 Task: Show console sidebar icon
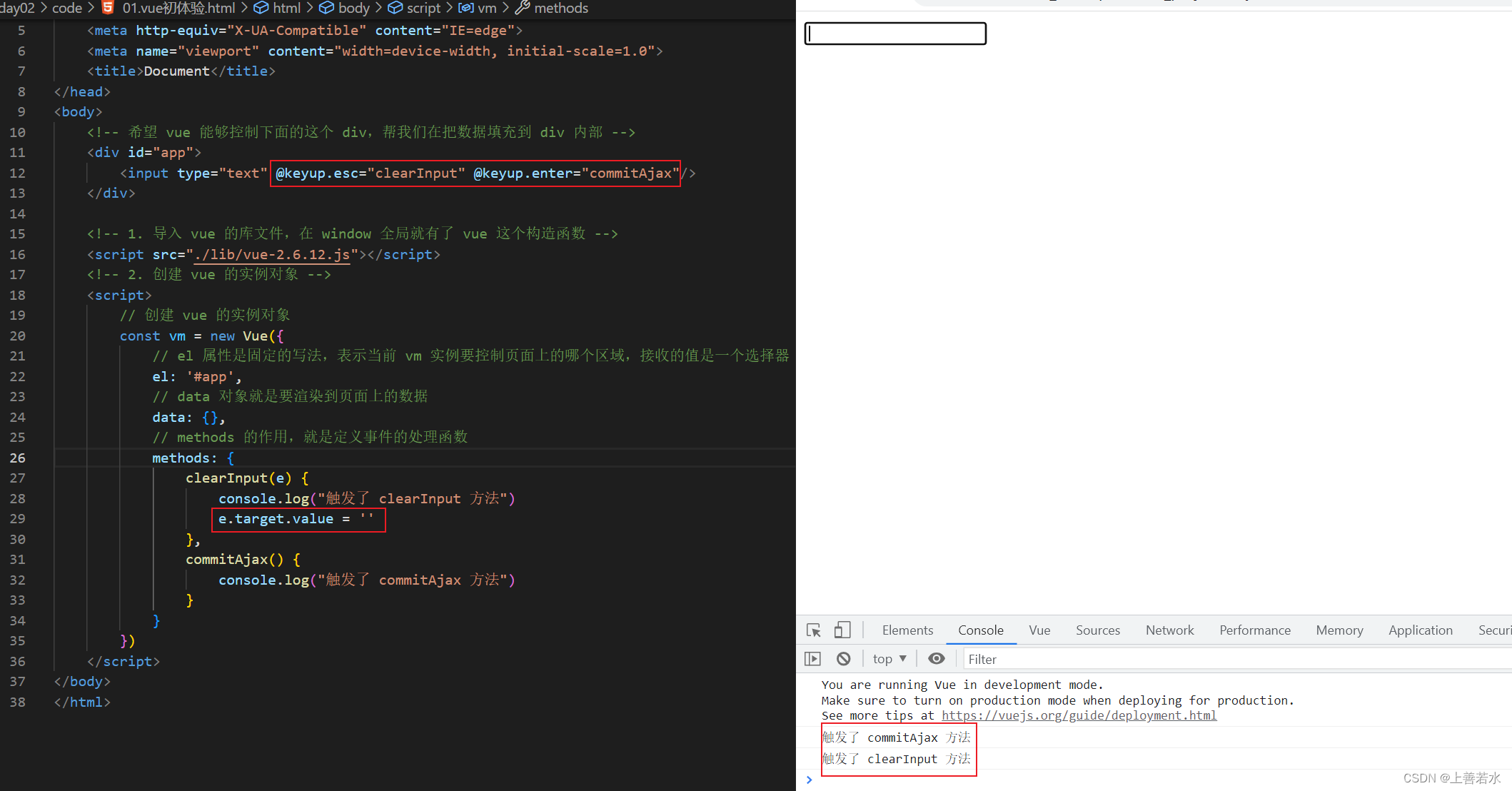tap(812, 659)
